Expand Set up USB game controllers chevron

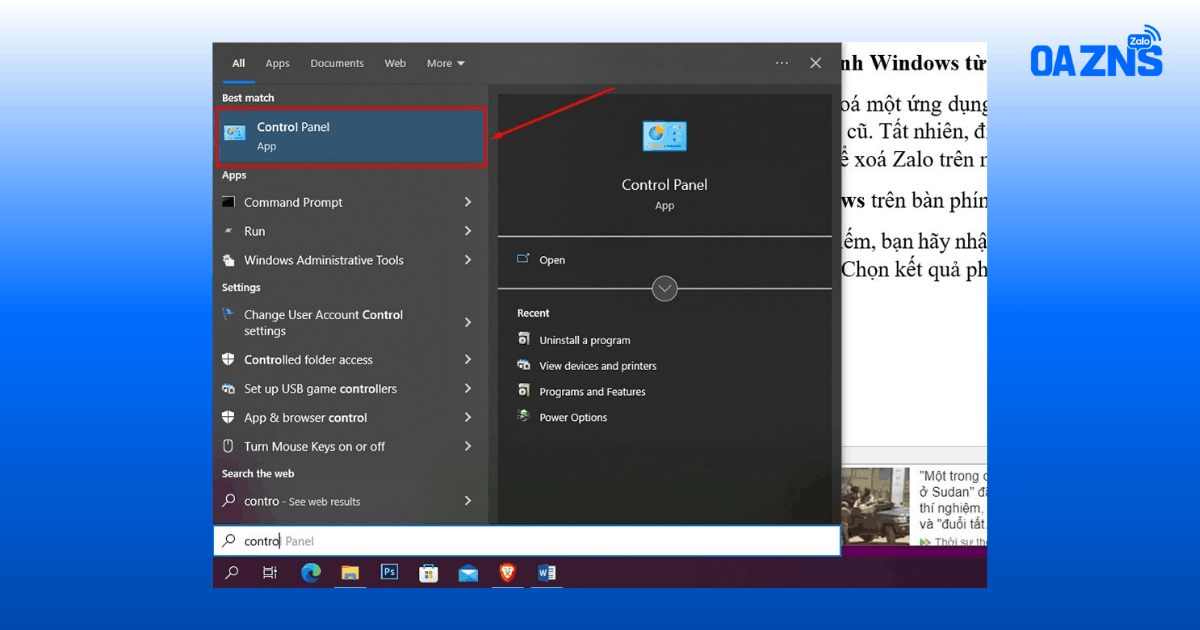click(x=468, y=389)
